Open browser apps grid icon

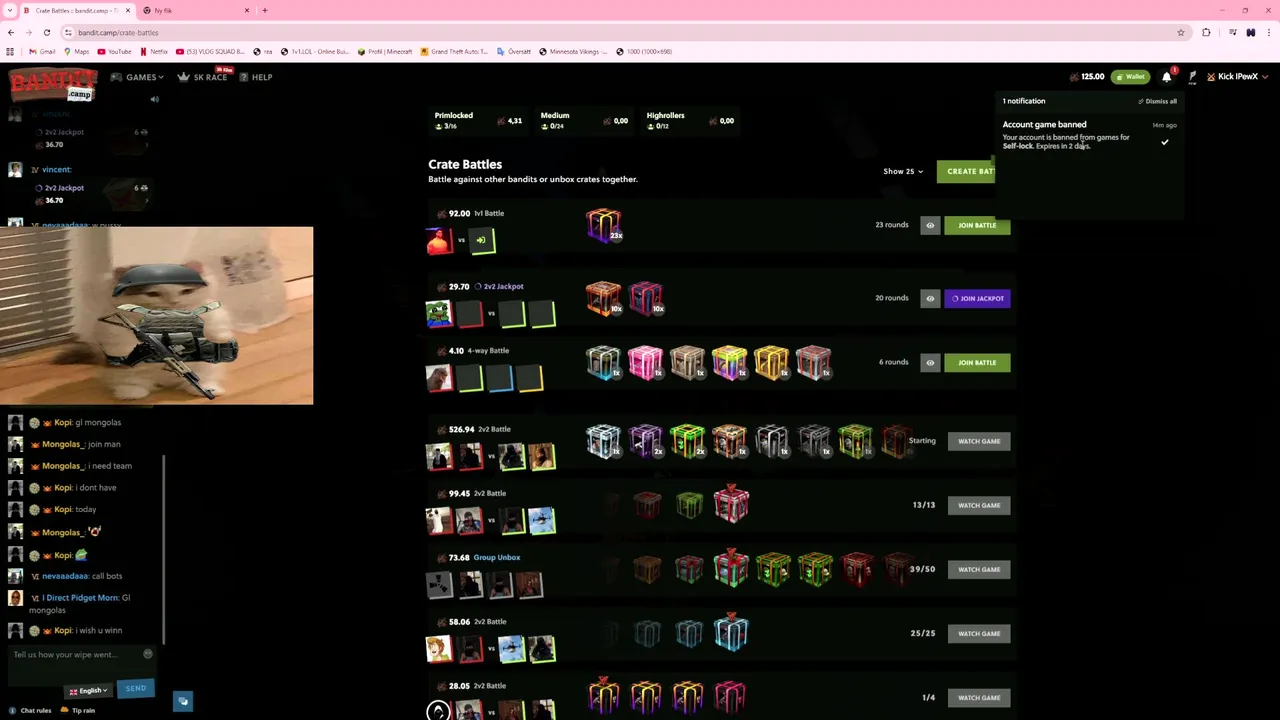[x=11, y=51]
